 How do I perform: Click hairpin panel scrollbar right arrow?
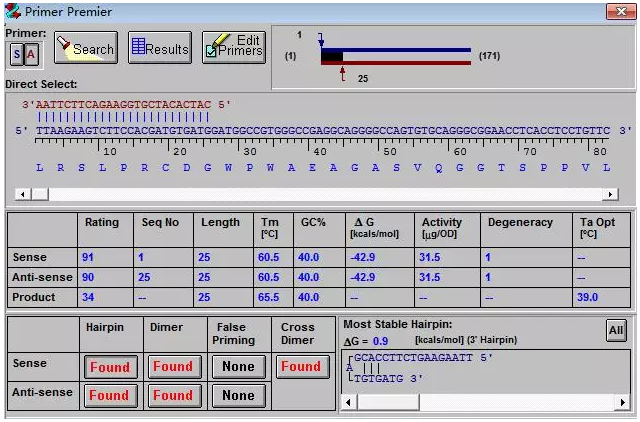coord(622,402)
